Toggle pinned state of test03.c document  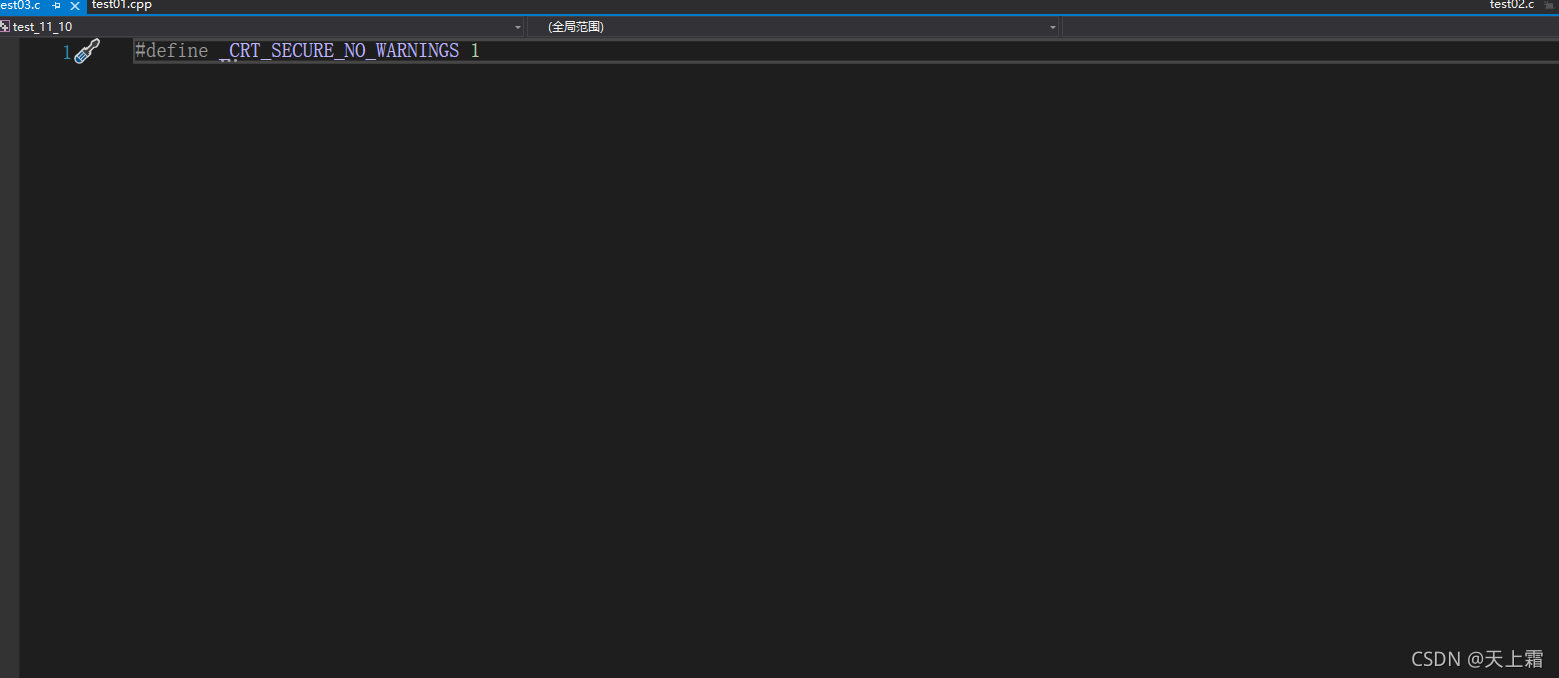56,5
